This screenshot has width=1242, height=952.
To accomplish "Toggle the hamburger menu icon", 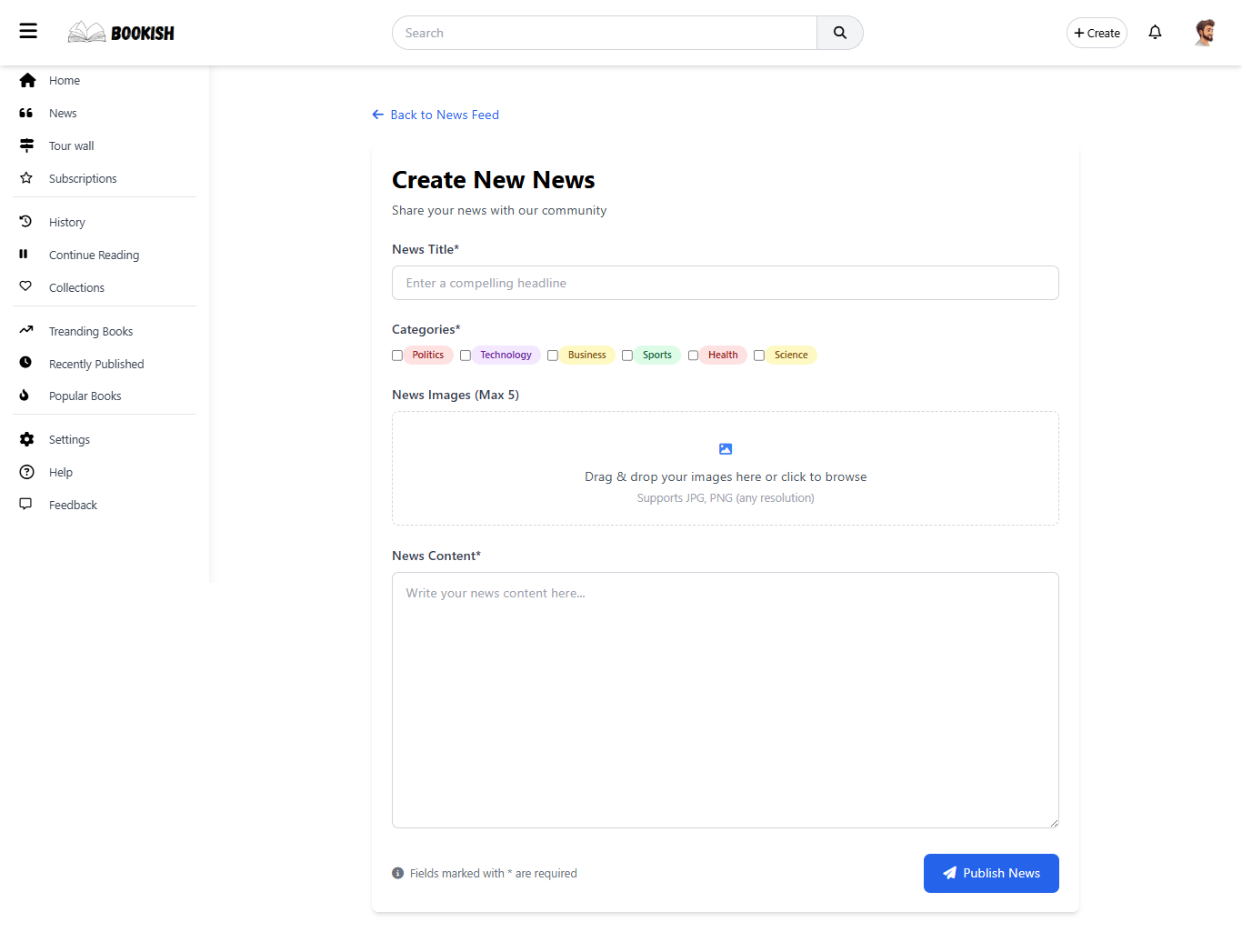I will click(28, 32).
